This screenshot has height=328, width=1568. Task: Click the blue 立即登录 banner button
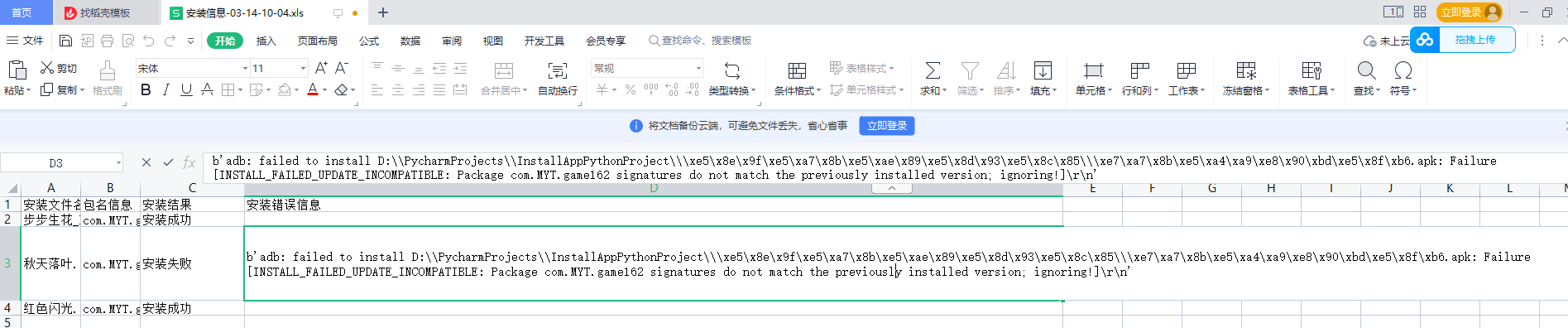coord(887,126)
